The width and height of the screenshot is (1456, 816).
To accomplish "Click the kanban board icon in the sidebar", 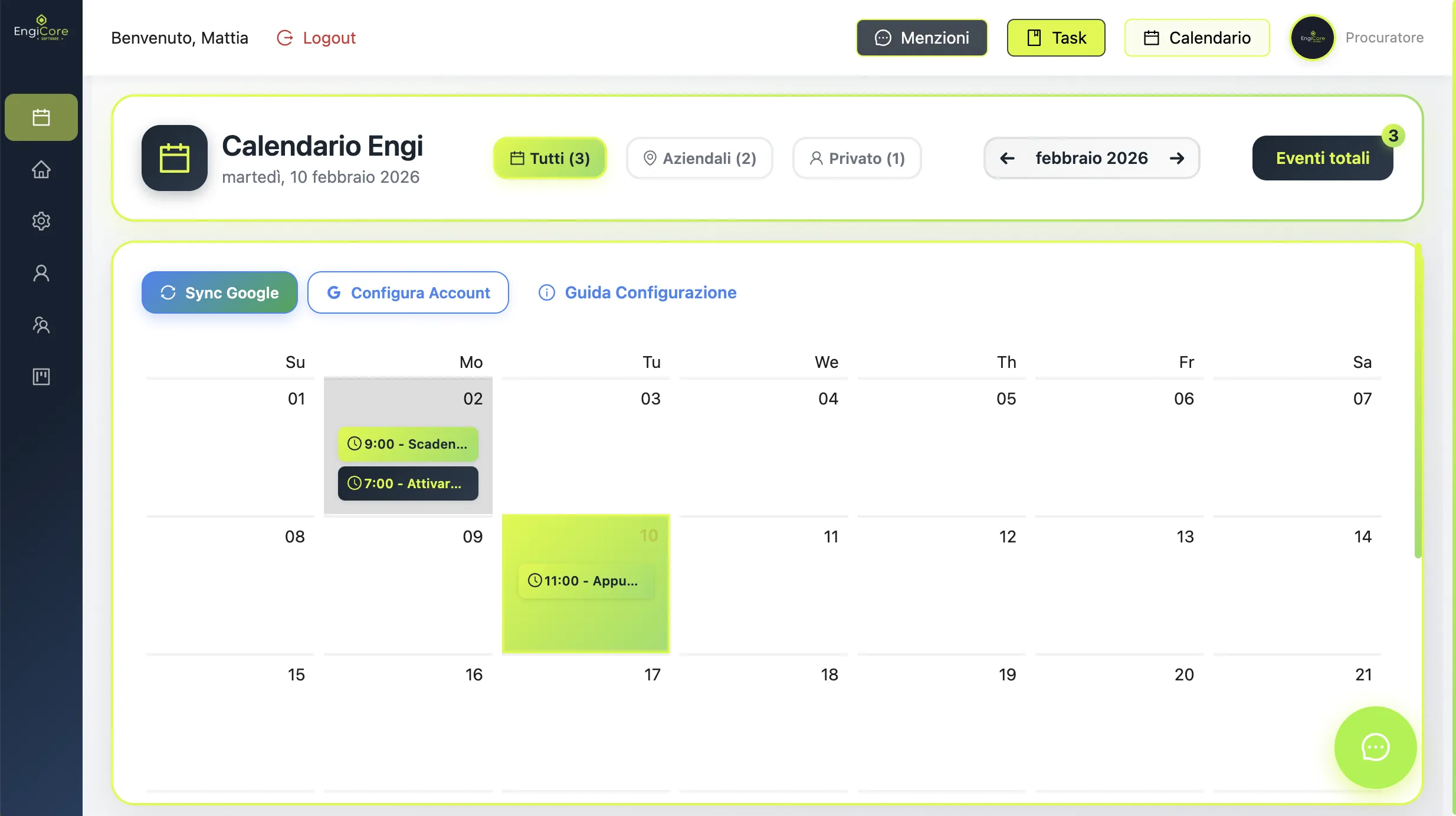I will click(41, 377).
